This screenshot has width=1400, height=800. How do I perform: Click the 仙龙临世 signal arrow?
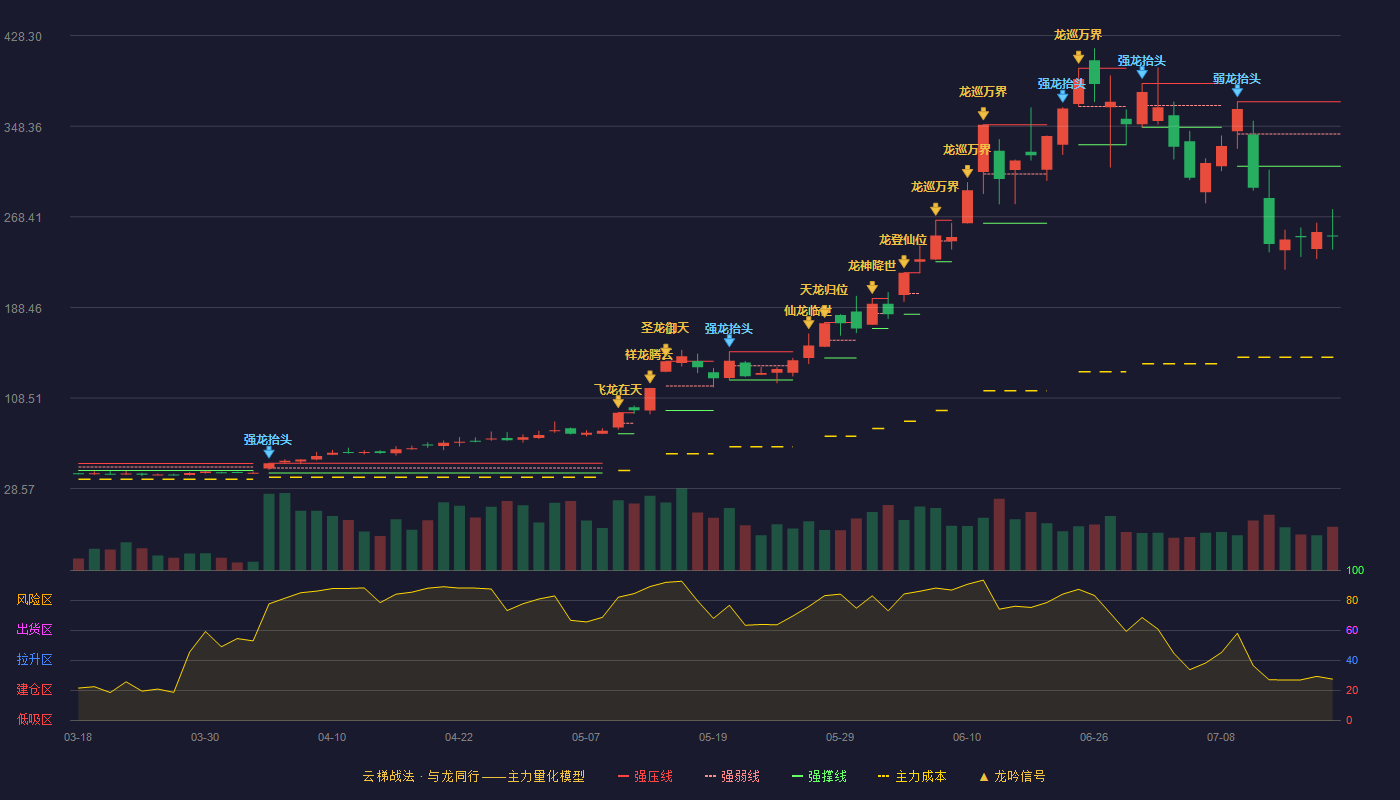(x=808, y=323)
